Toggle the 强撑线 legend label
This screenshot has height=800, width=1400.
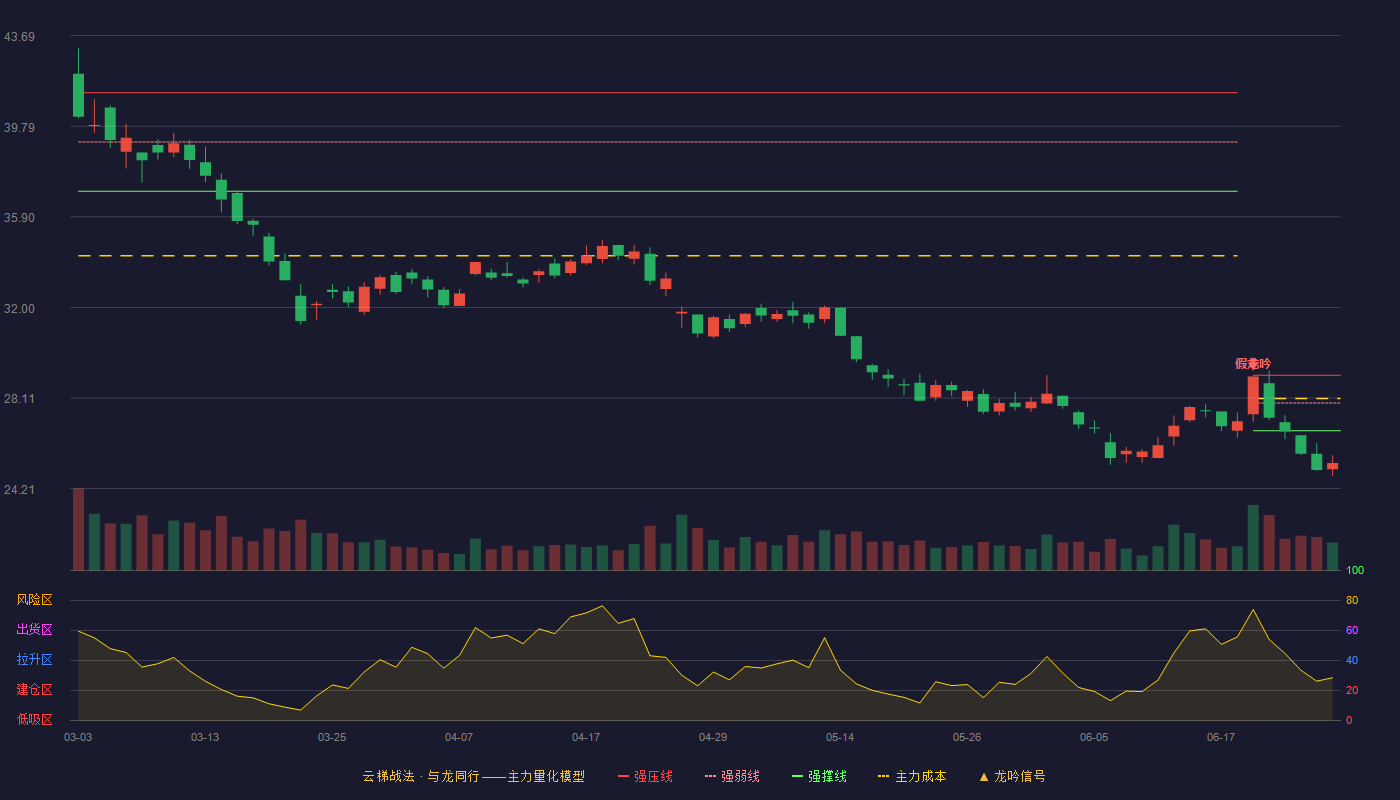(x=827, y=776)
